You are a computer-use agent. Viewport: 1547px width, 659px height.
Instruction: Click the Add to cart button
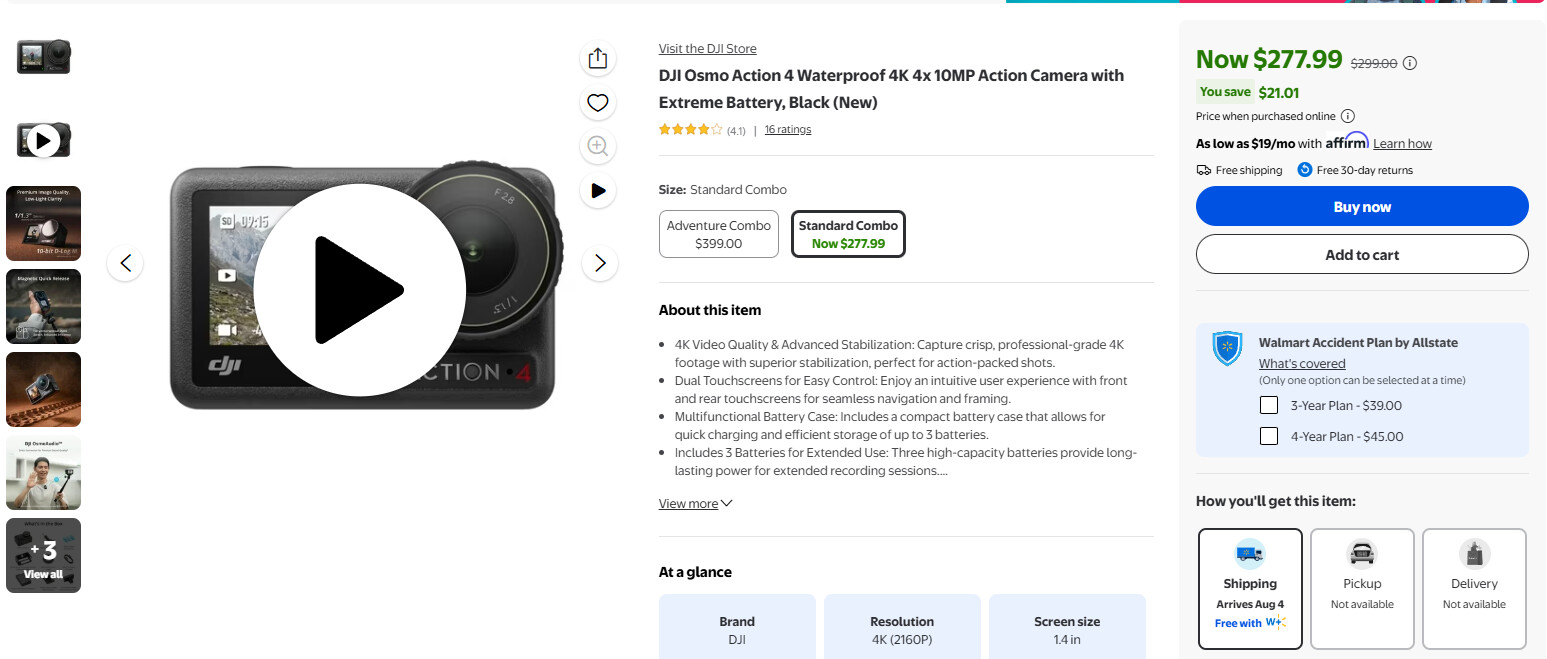point(1362,255)
